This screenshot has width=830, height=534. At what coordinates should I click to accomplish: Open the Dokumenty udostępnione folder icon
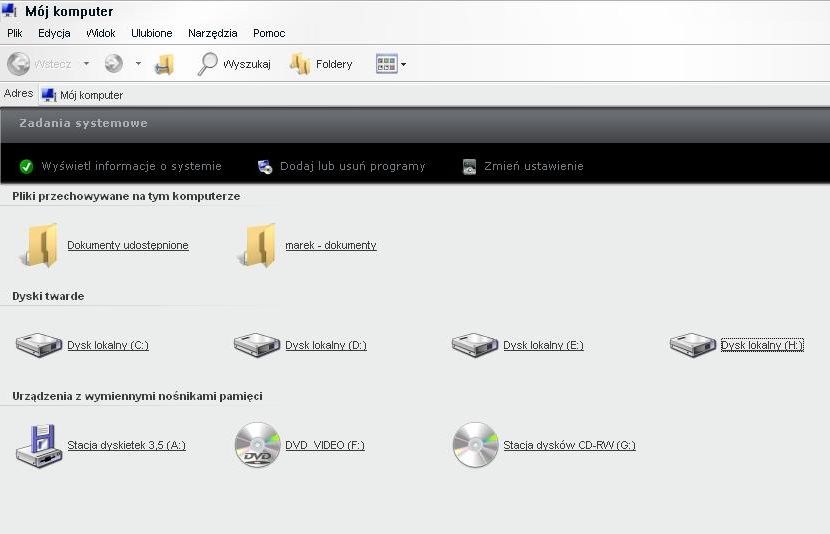coord(39,245)
